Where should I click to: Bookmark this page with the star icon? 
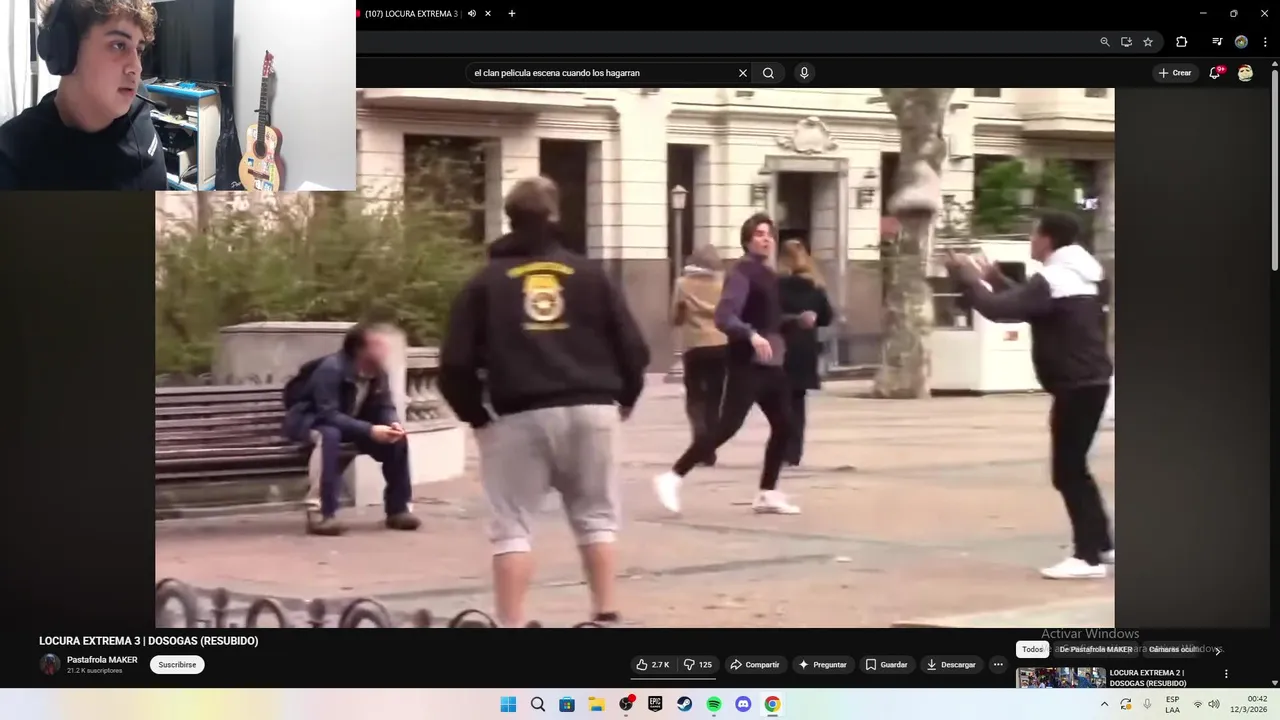tap(1148, 42)
